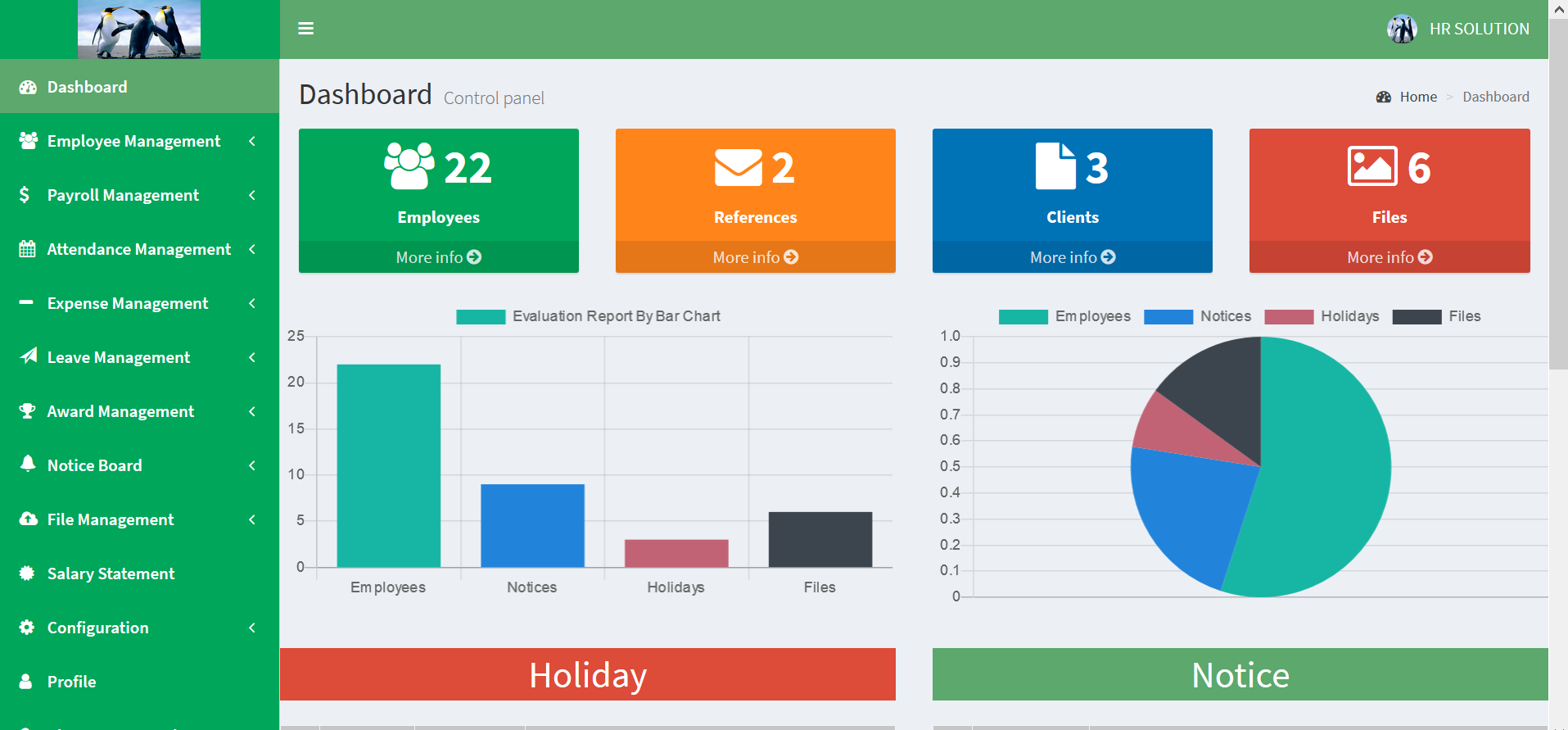
Task: Toggle Holidays legend in pie chart
Action: (x=1322, y=316)
